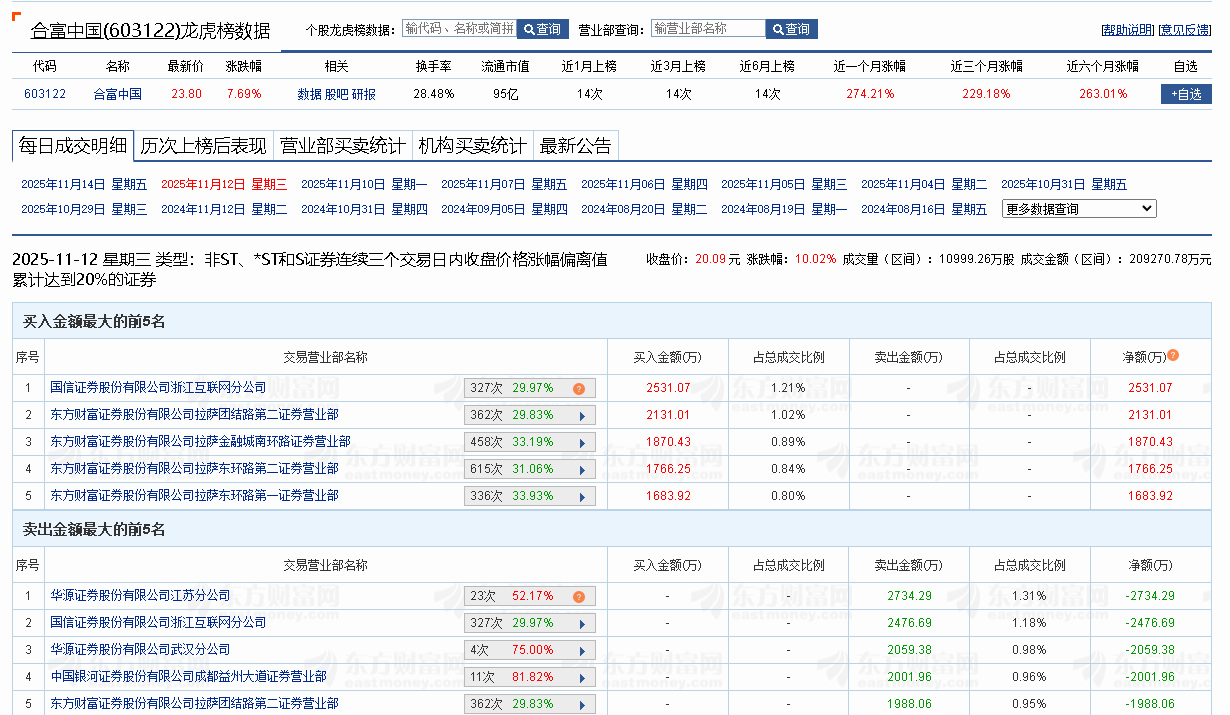The height and width of the screenshot is (715, 1230).
Task: Focus the 输代码、名称或简拼 input field
Action: [460, 29]
